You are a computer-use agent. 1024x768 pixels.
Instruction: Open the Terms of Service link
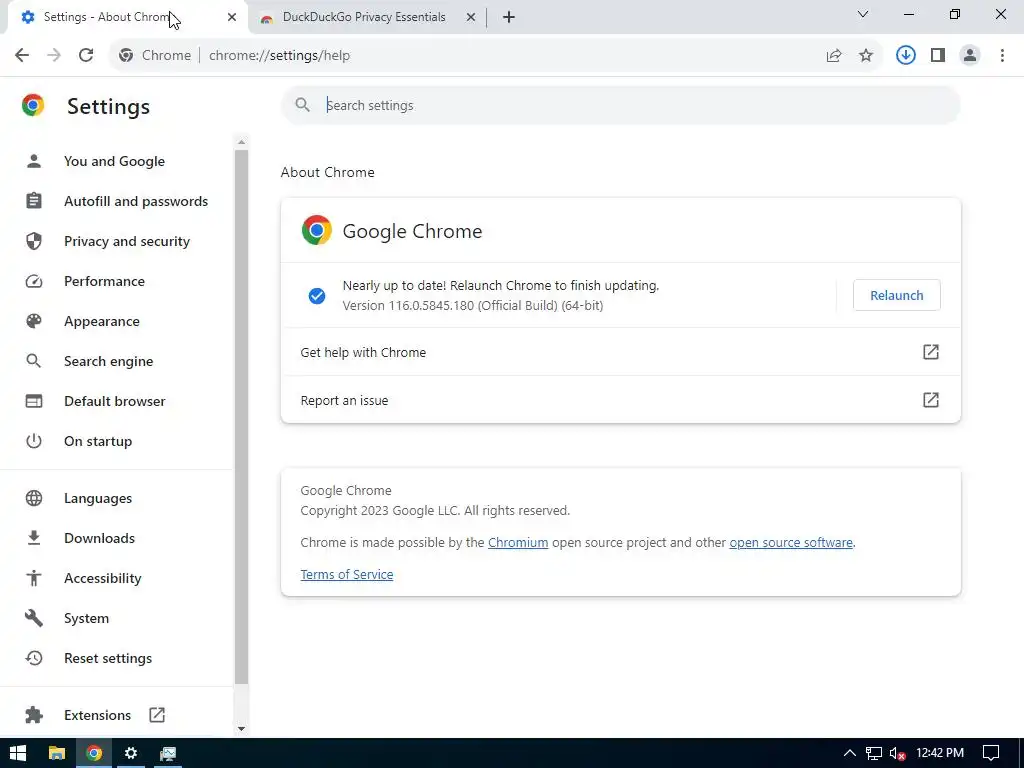click(x=347, y=575)
